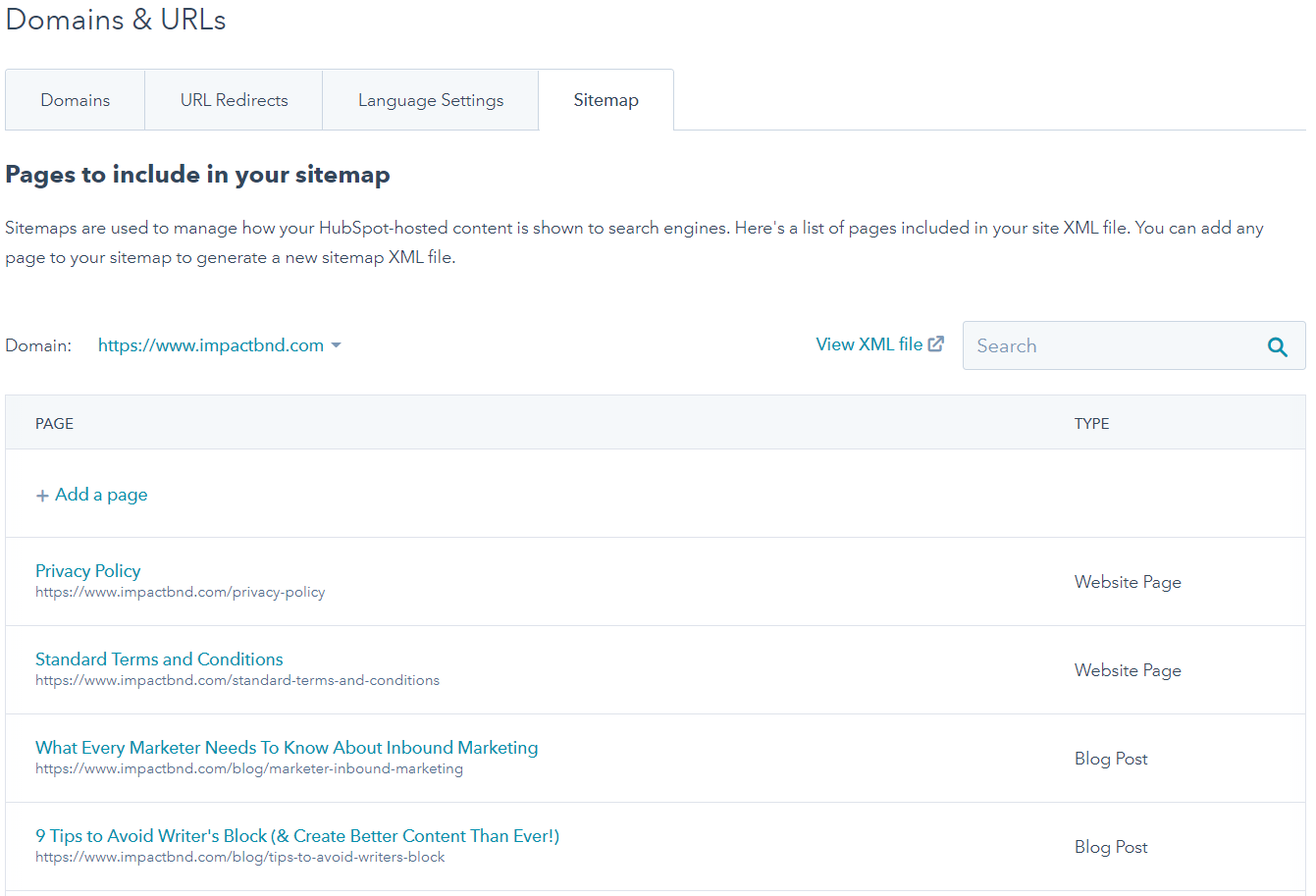Select the Sitemap tab
Screen dimensions: 1316x896
point(605,100)
